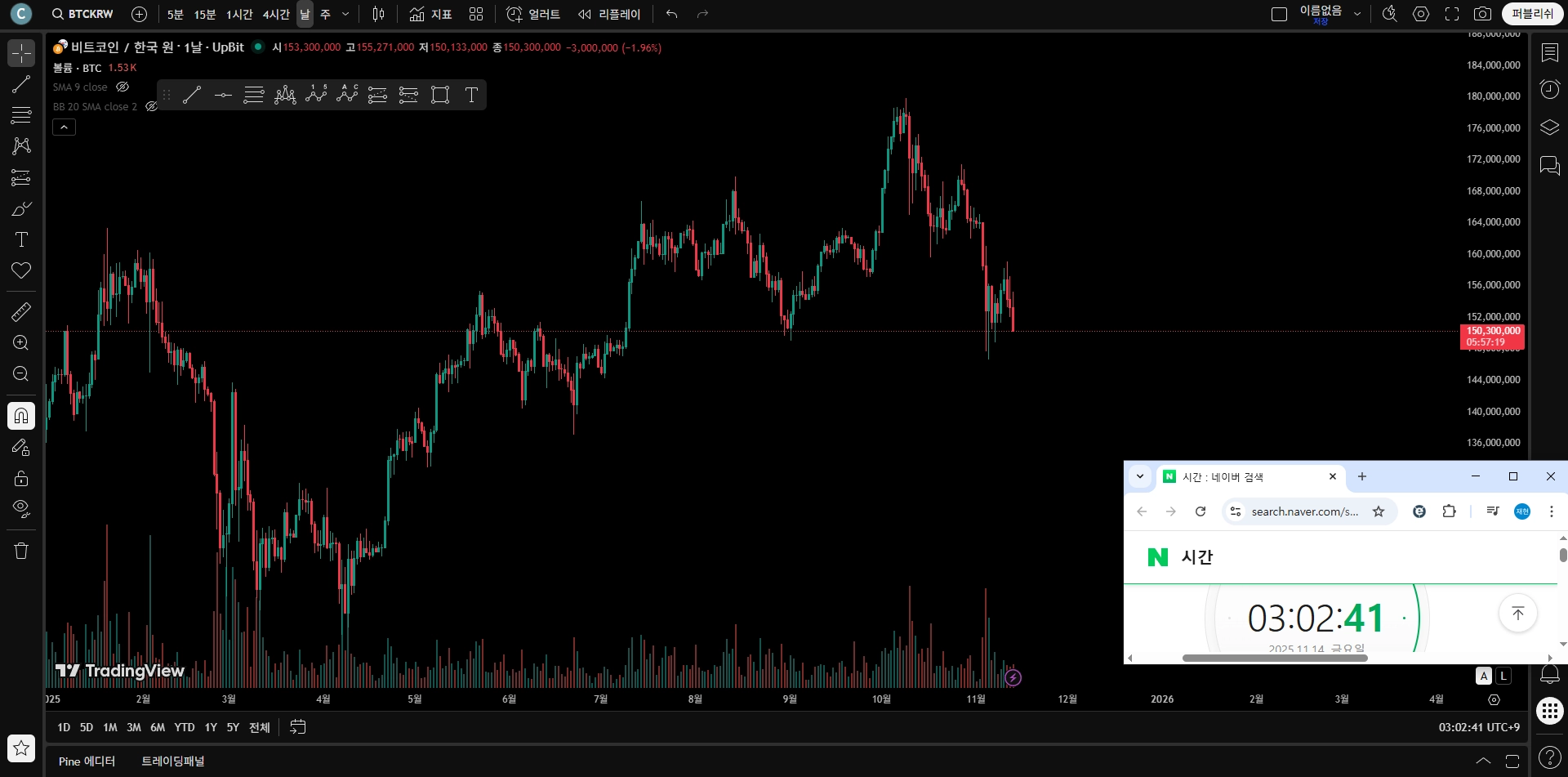Image resolution: width=1568 pixels, height=777 pixels.
Task: Select the crosshair cursor tool
Action: coord(21,53)
